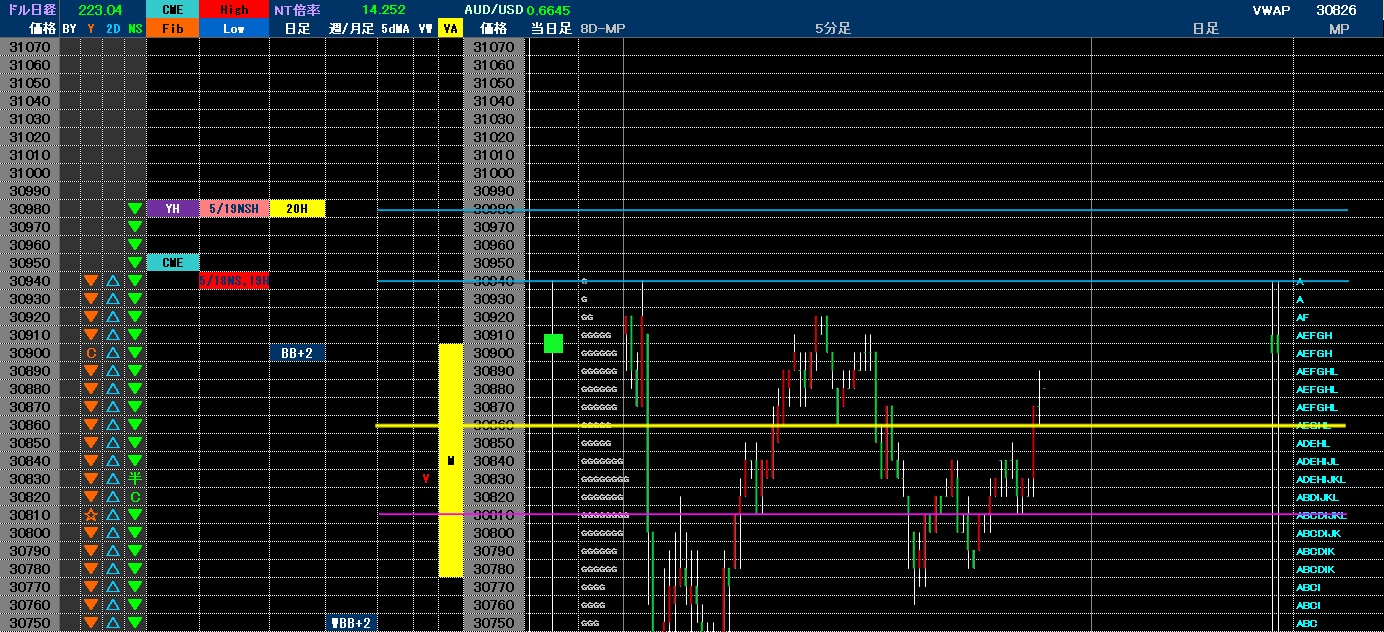The height and width of the screenshot is (632, 1384).
Task: Click the green down triangle in the 30790 row
Action: click(x=135, y=551)
